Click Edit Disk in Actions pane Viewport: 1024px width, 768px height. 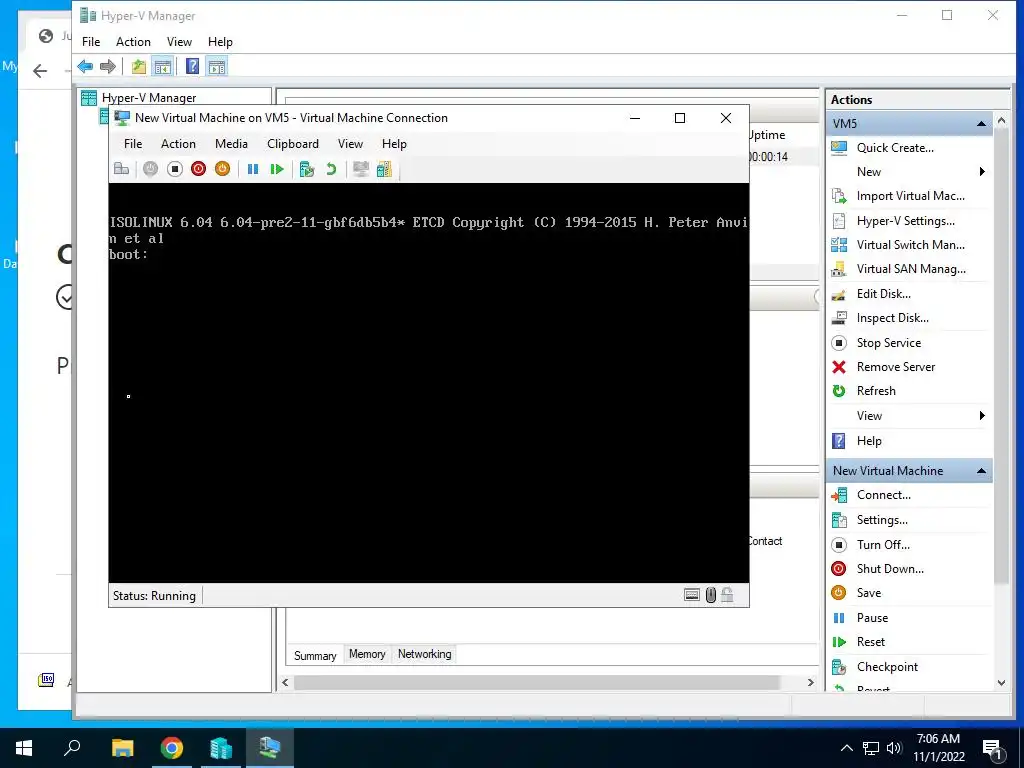click(883, 294)
